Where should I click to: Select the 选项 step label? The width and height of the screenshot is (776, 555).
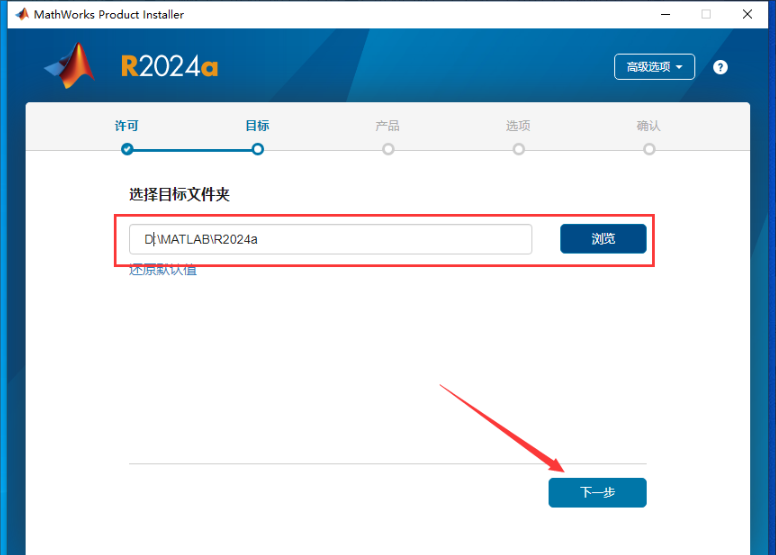point(518,125)
